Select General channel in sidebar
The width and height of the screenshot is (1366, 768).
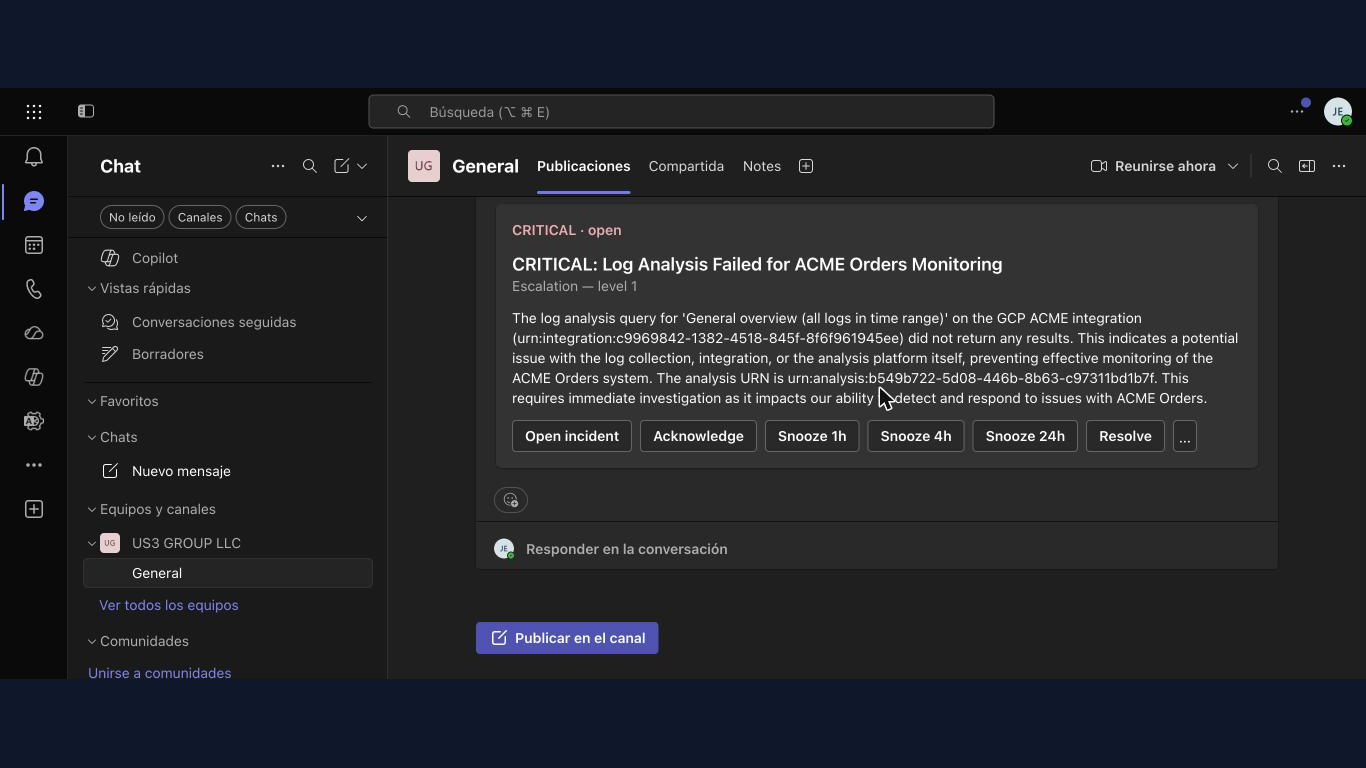coord(228,573)
